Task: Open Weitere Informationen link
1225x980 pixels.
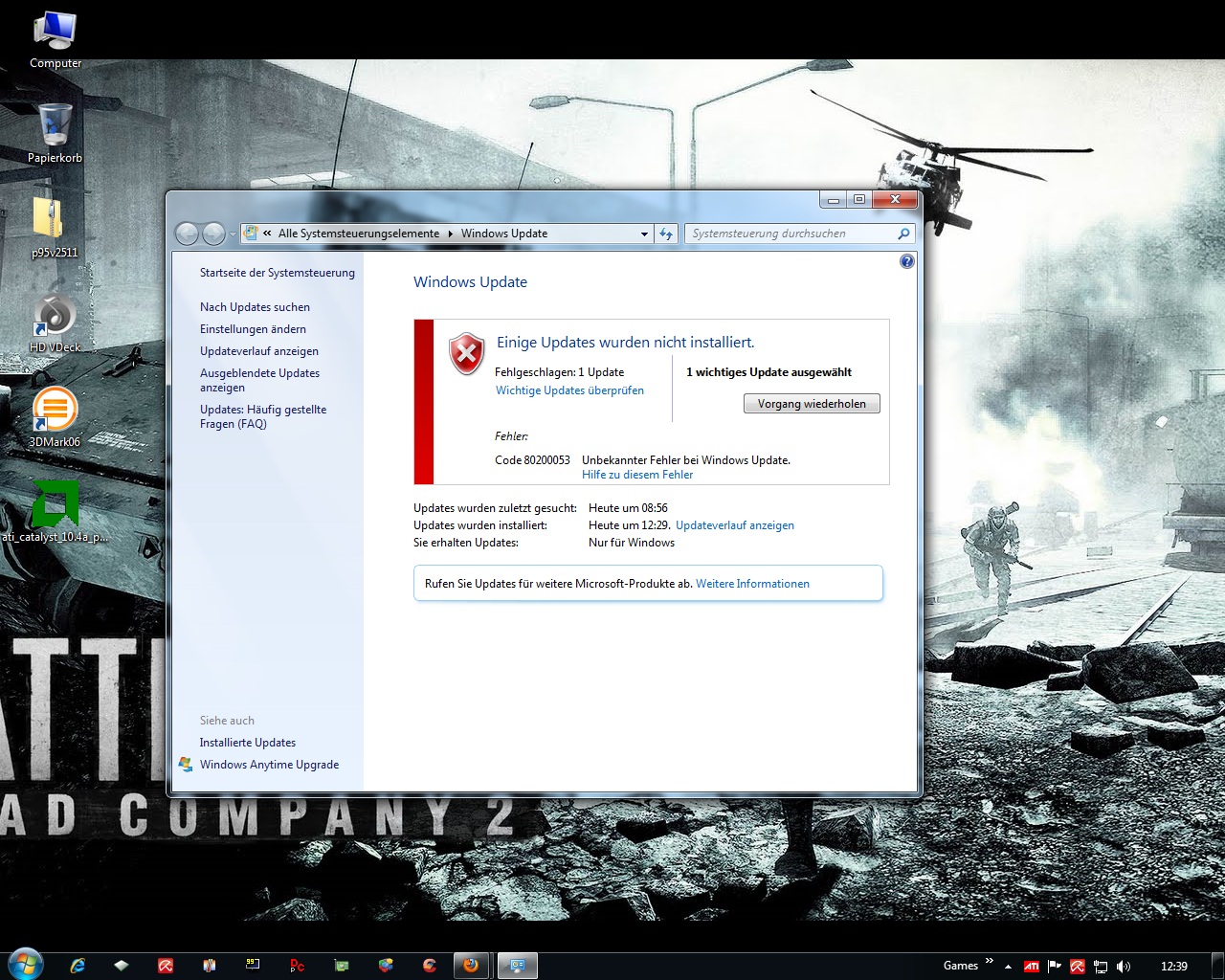Action: [x=752, y=584]
